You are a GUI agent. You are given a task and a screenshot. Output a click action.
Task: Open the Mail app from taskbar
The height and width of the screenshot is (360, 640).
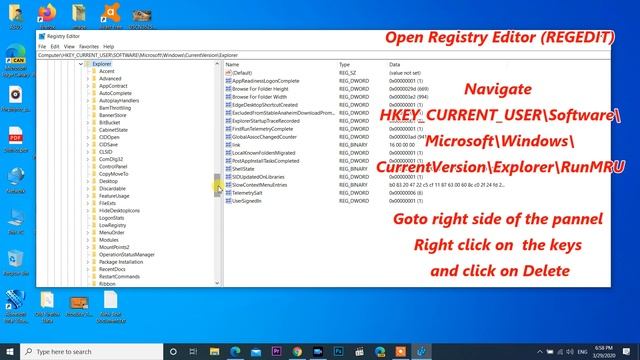pos(256,351)
